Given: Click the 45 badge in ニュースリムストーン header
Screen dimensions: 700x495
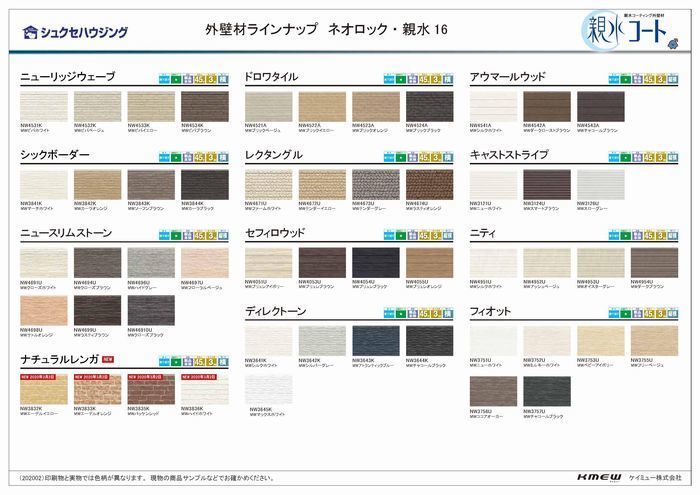Looking at the screenshot, I should [199, 235].
